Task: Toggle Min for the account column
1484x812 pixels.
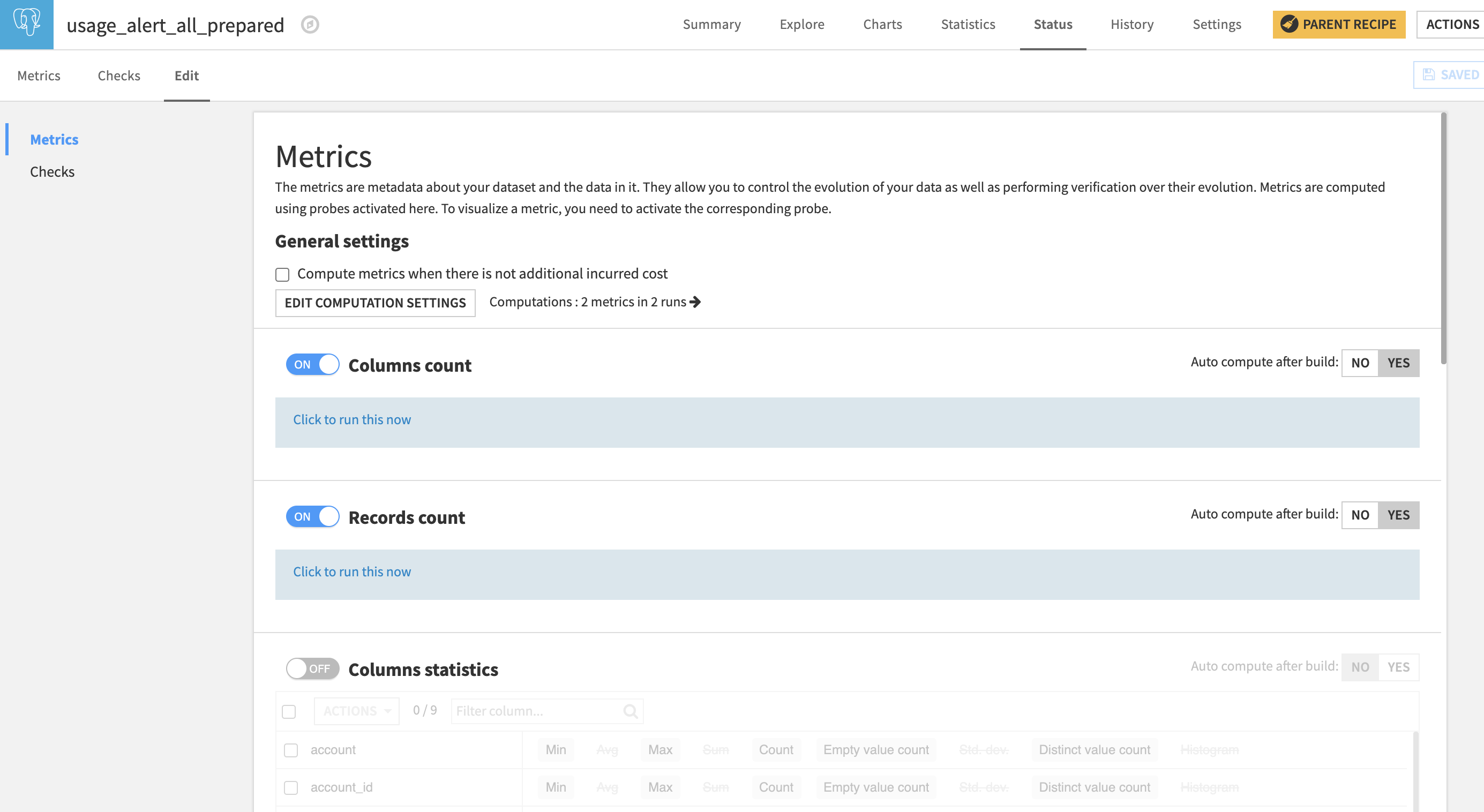Action: tap(556, 750)
